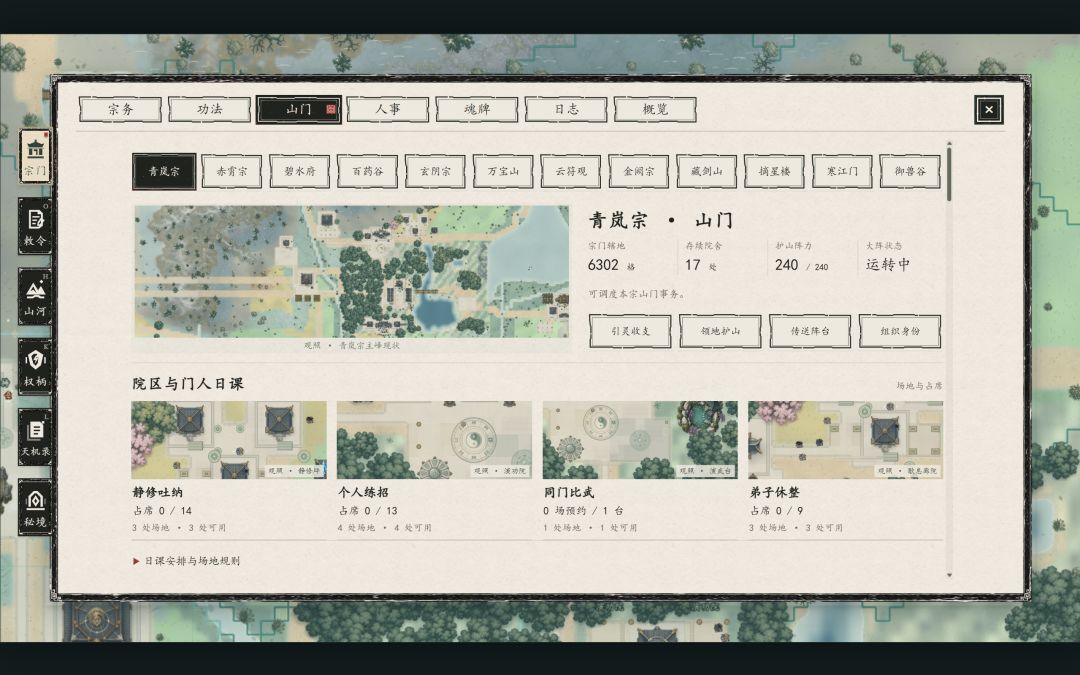The width and height of the screenshot is (1080, 675).
Task: Select the 御兽谷 sect tab
Action: [910, 172]
